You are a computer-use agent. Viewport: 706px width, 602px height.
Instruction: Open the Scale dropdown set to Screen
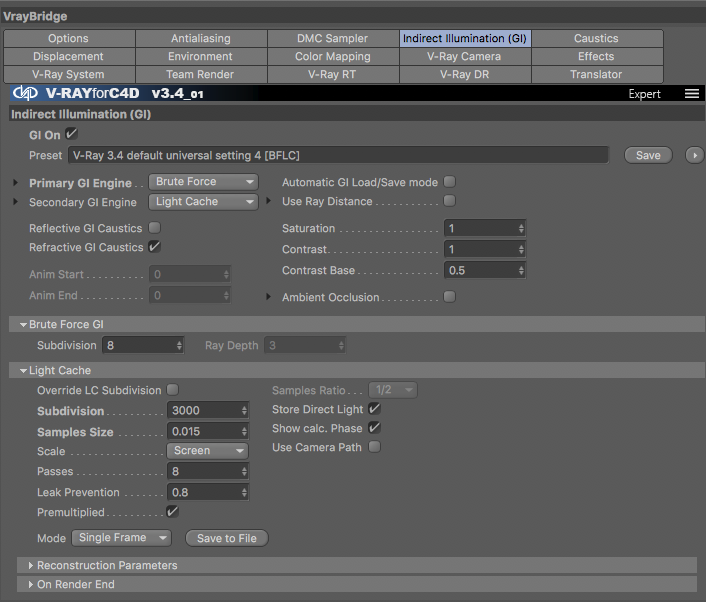click(x=208, y=451)
